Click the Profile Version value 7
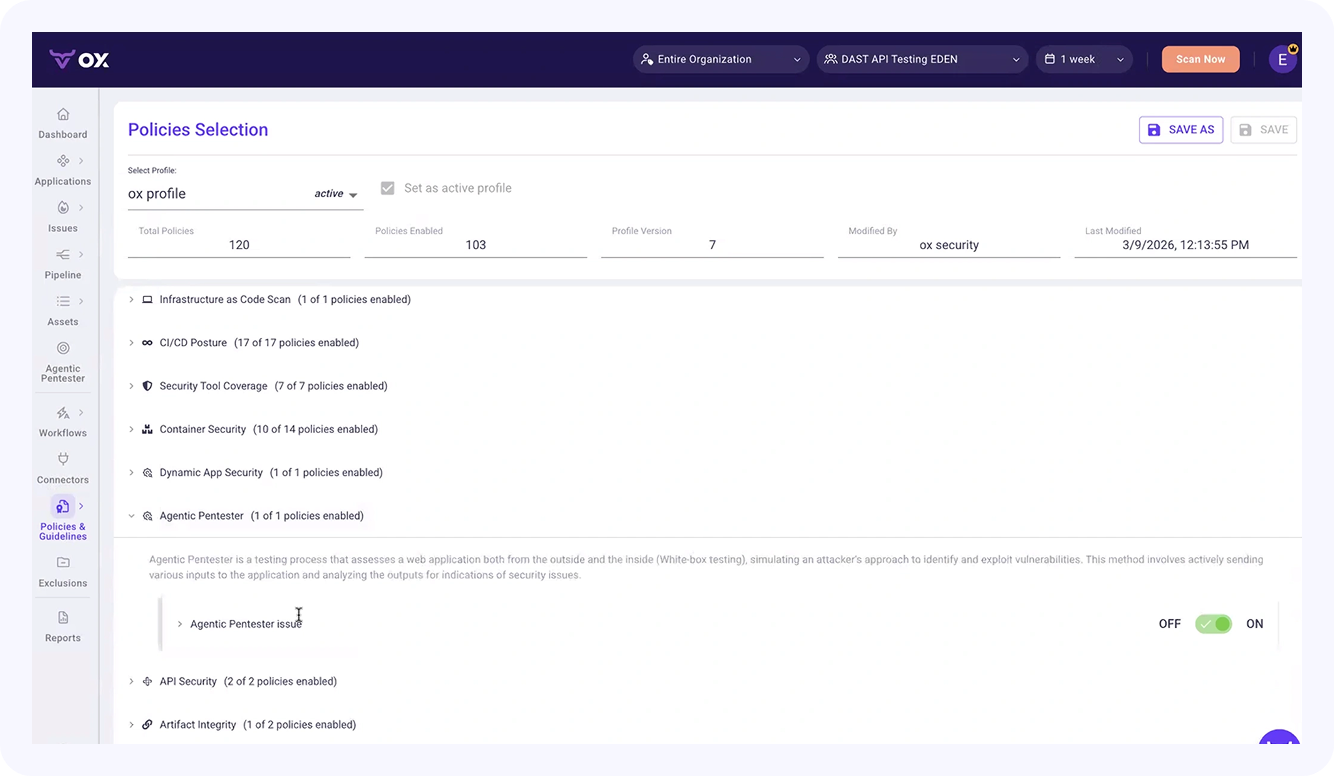 (x=712, y=245)
